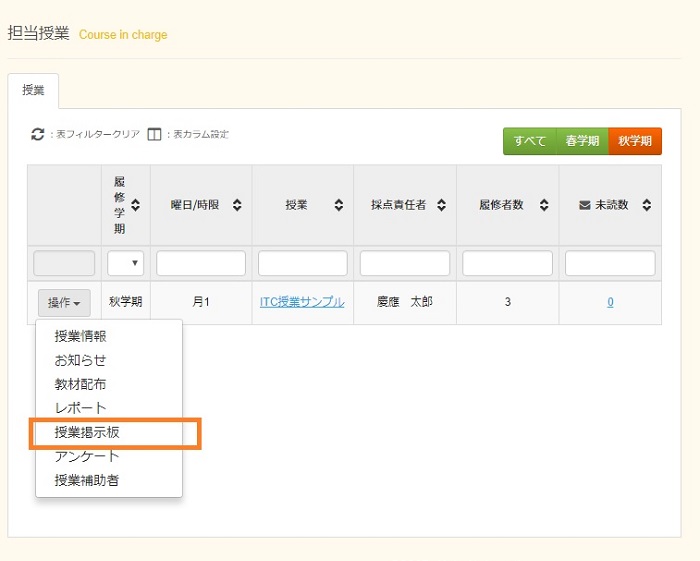Open the ITC授業サンプル course link
The image size is (700, 561).
(302, 302)
